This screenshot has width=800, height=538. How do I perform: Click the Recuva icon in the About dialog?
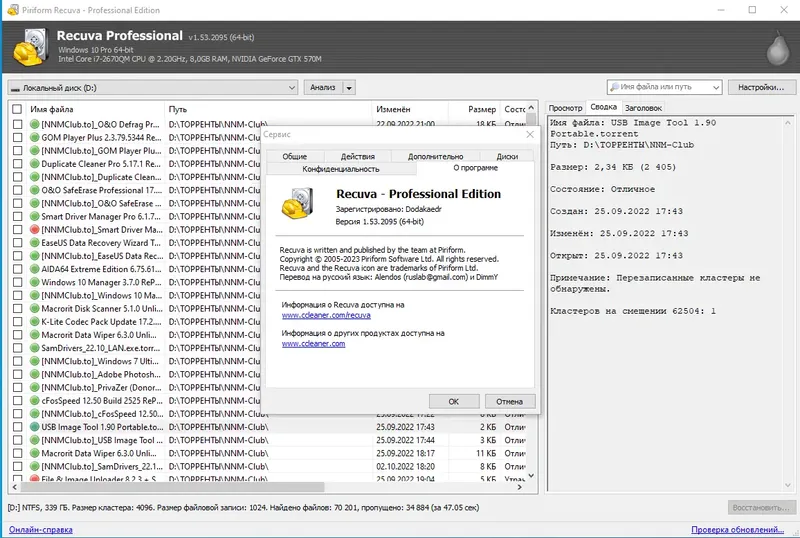[298, 204]
